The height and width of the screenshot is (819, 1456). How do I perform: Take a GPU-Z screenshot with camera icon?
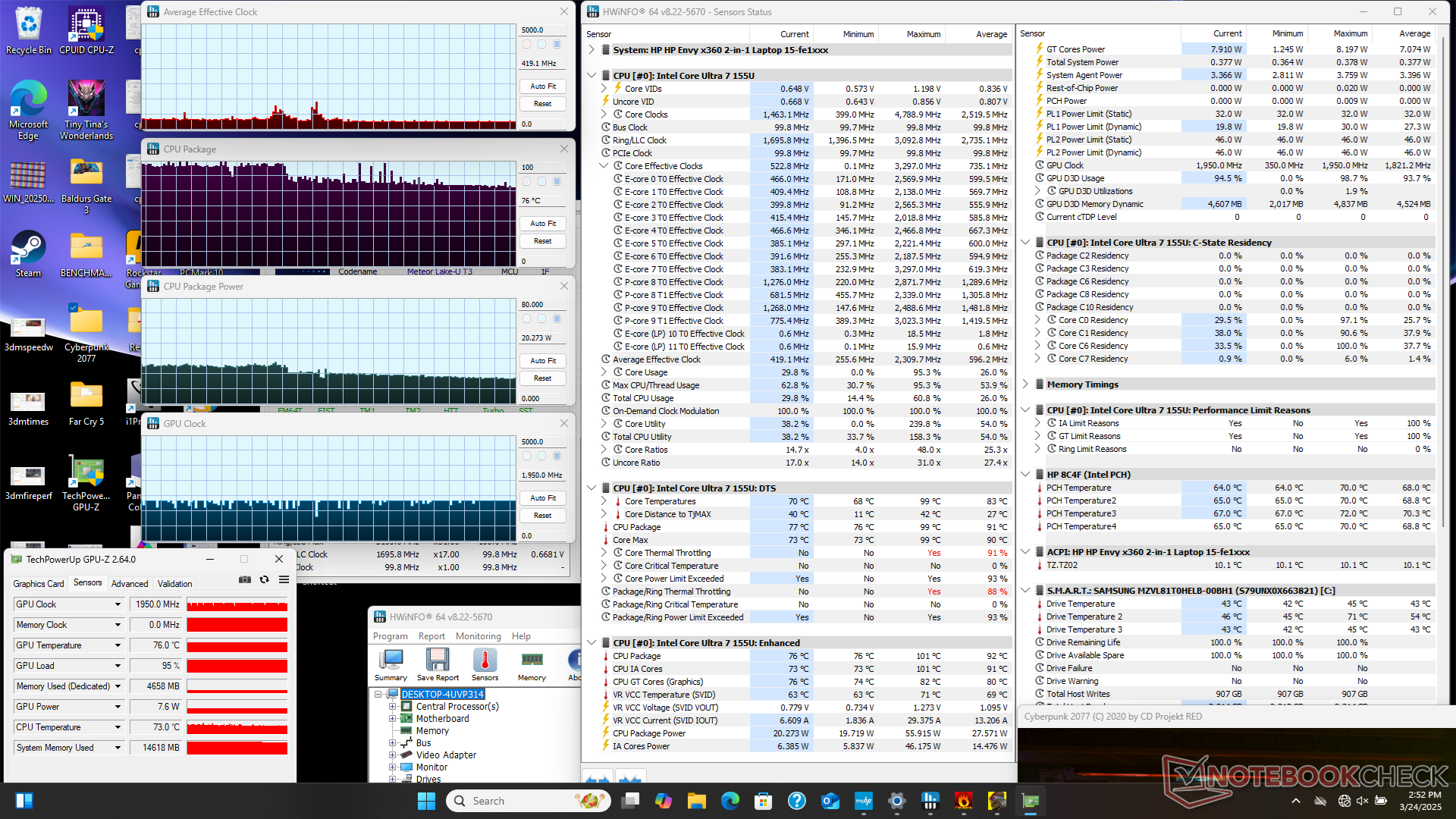245,579
